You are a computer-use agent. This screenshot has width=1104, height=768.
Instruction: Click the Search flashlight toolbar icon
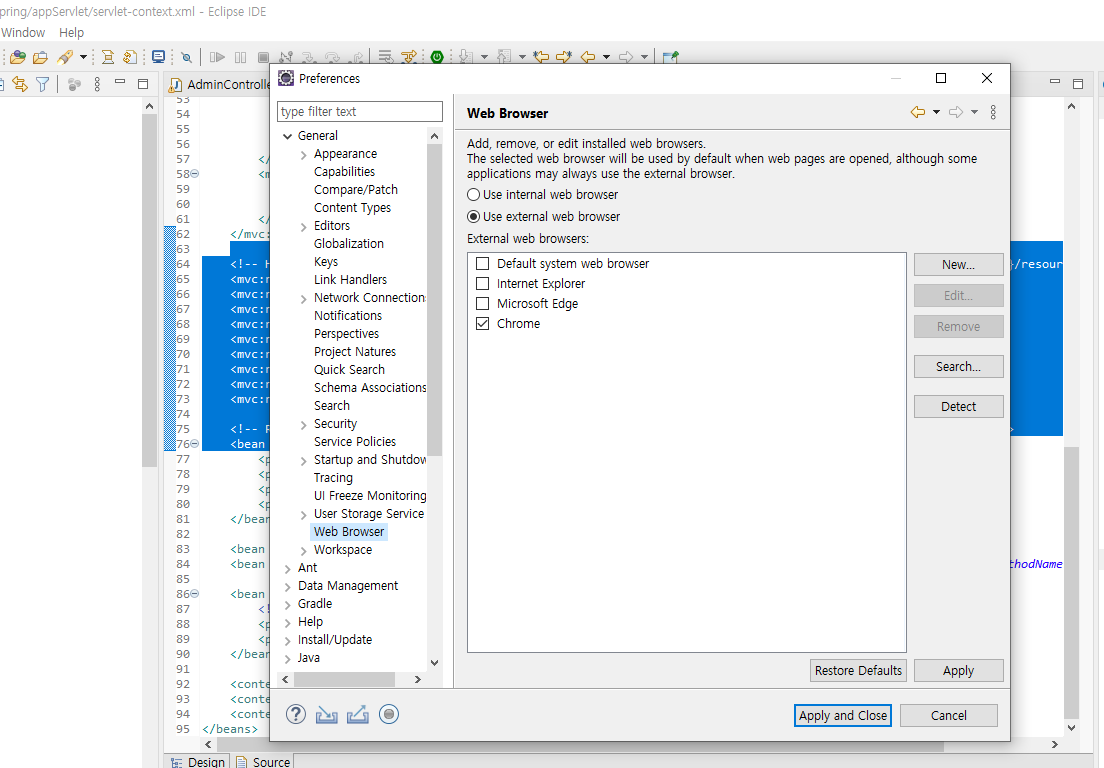(x=65, y=57)
